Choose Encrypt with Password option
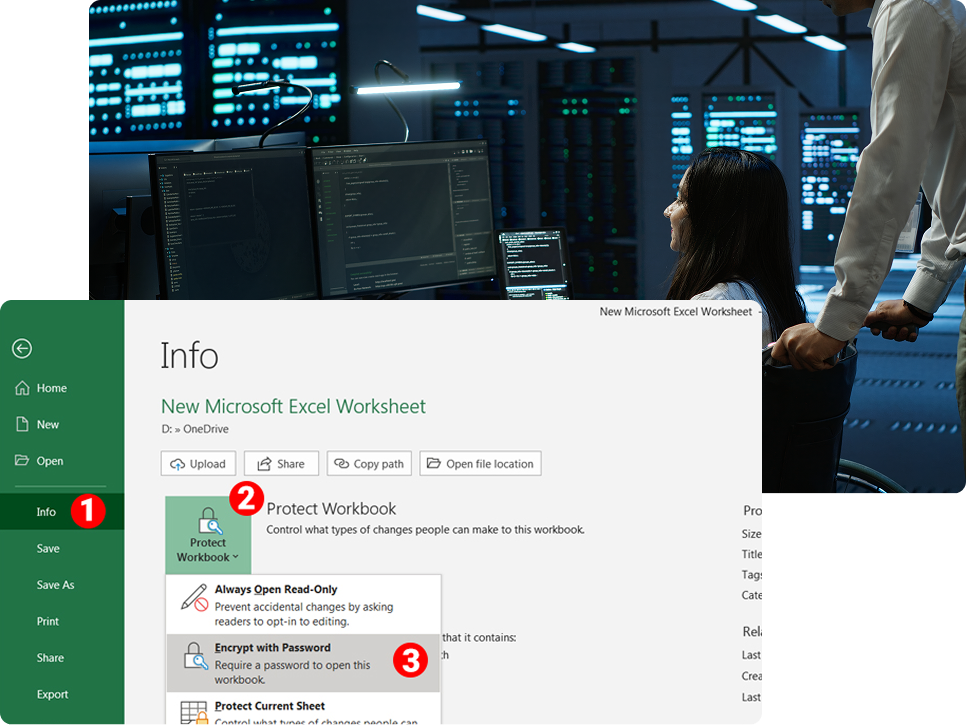Image resolution: width=966 pixels, height=725 pixels. [303, 663]
